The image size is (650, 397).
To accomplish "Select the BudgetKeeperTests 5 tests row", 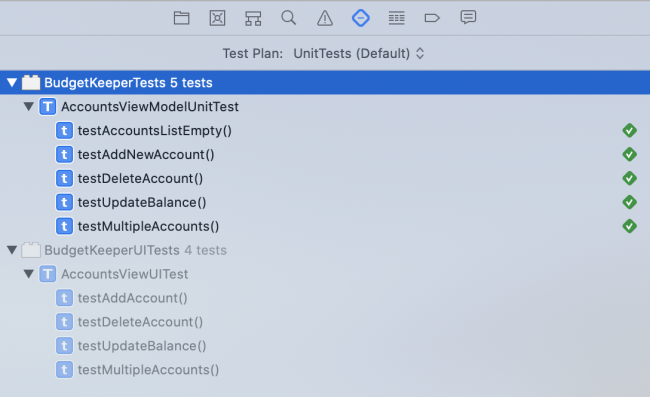I will pyautogui.click(x=325, y=82).
